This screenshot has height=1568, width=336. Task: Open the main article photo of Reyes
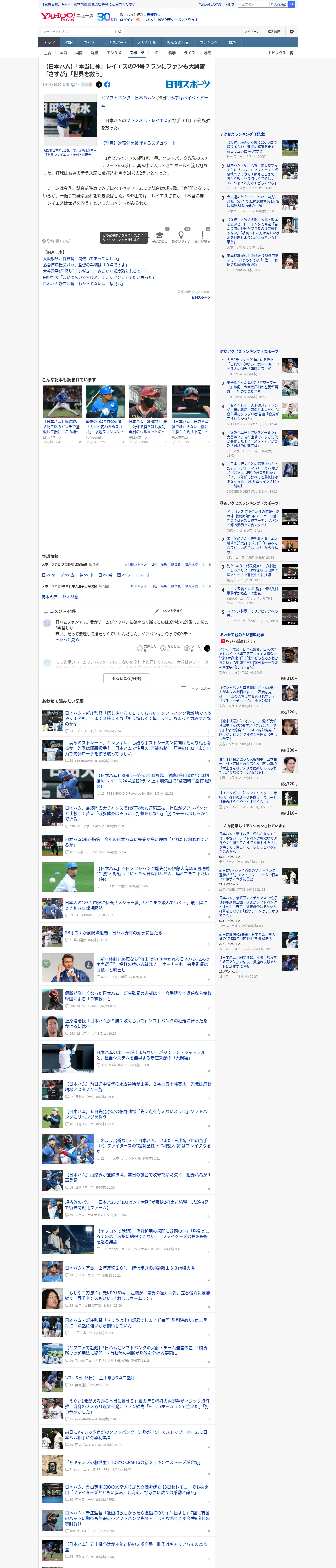[70, 120]
